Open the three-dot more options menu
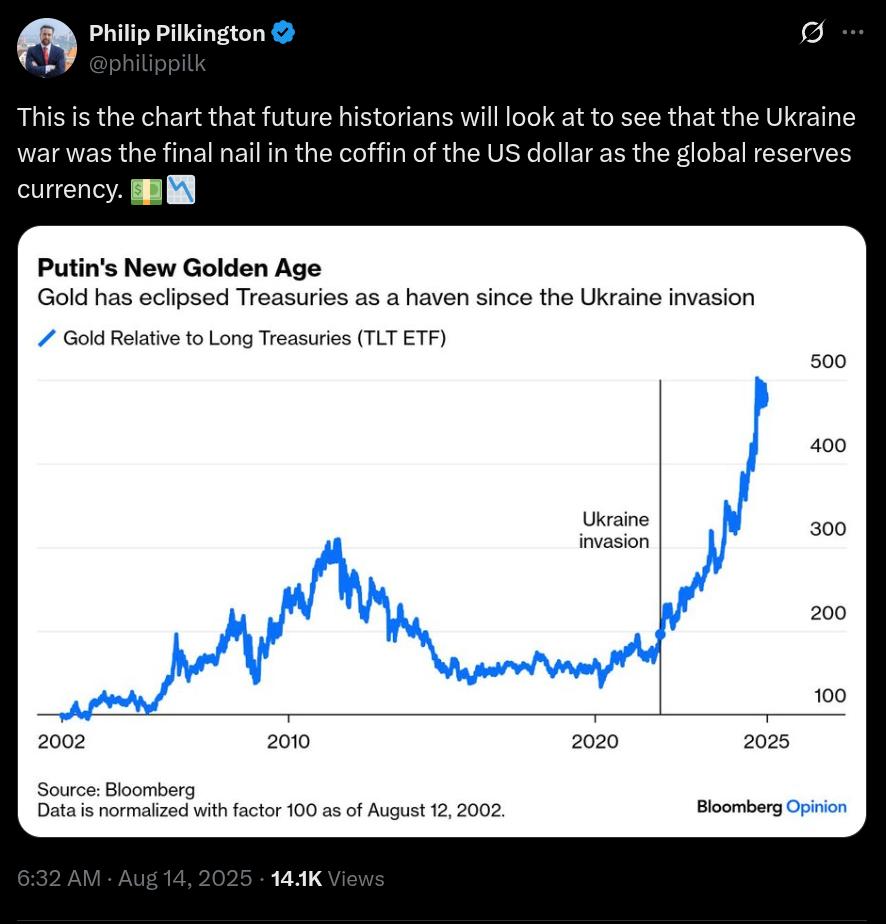Viewport: 886px width, 924px height. (x=852, y=32)
